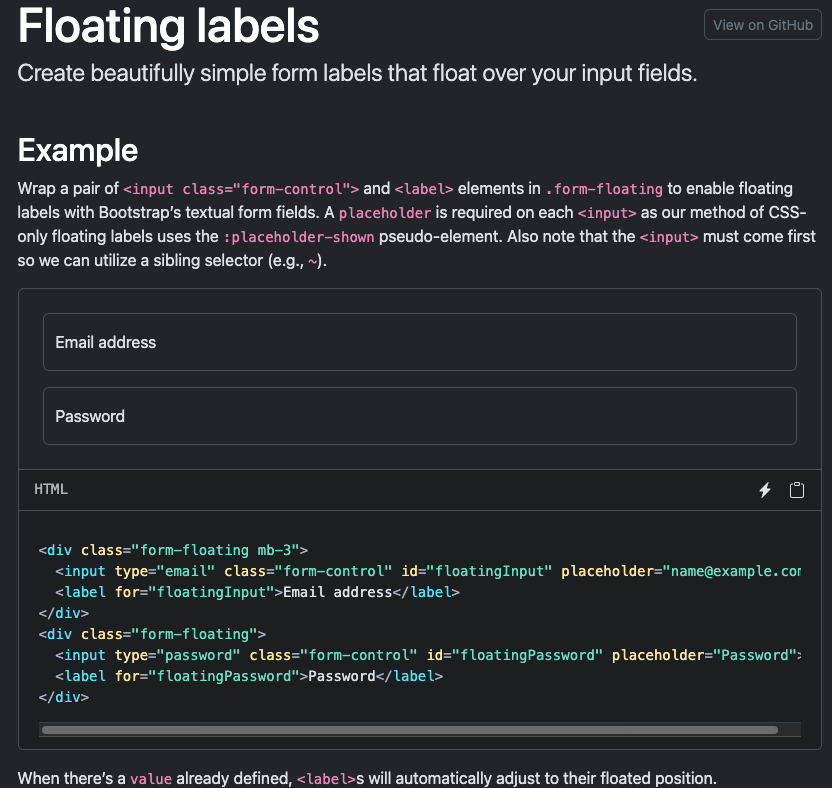This screenshot has height=788, width=832.
Task: Click the <input class="form-control"> inline code
Action: [x=241, y=189]
